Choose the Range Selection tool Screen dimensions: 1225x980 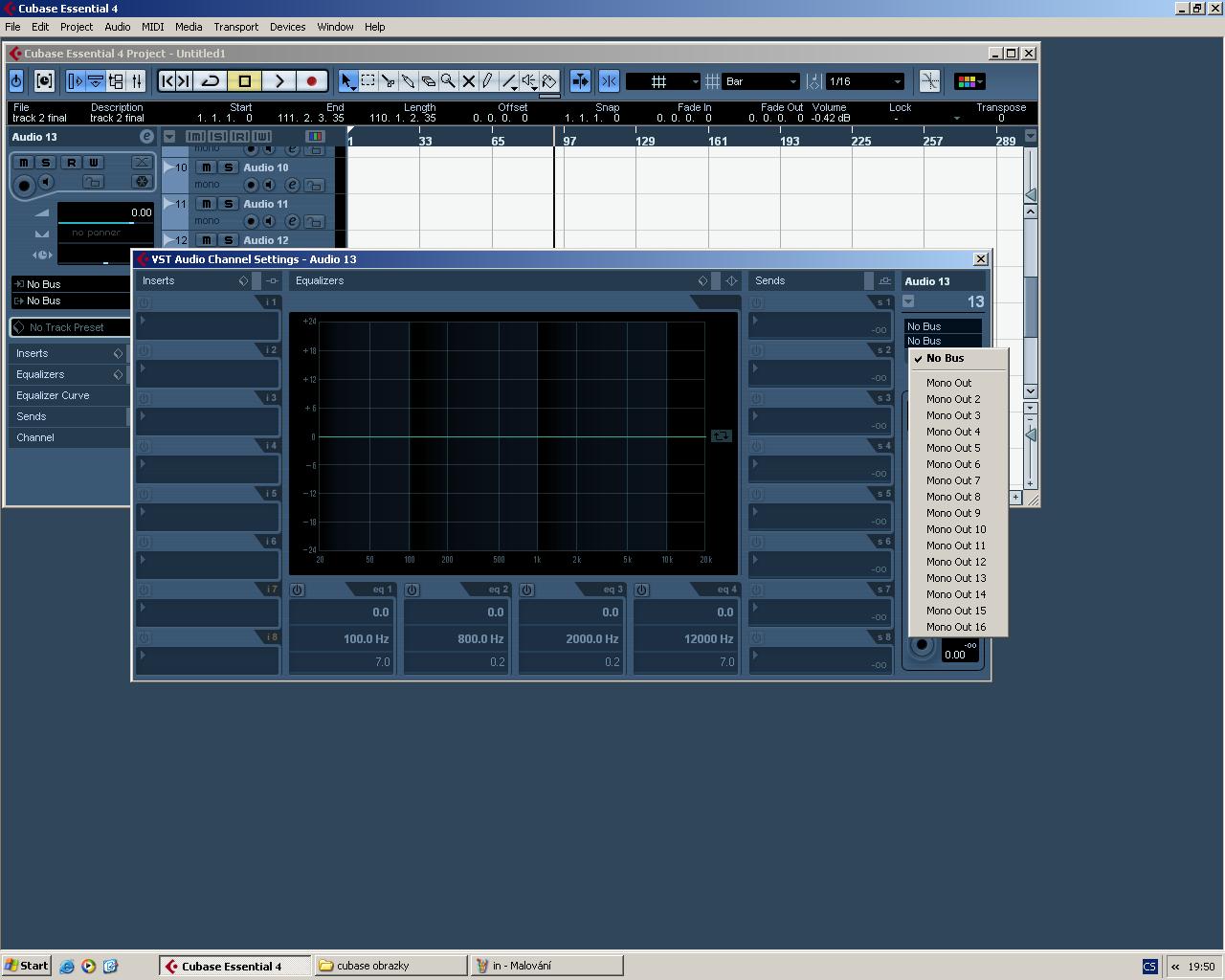pyautogui.click(x=367, y=81)
